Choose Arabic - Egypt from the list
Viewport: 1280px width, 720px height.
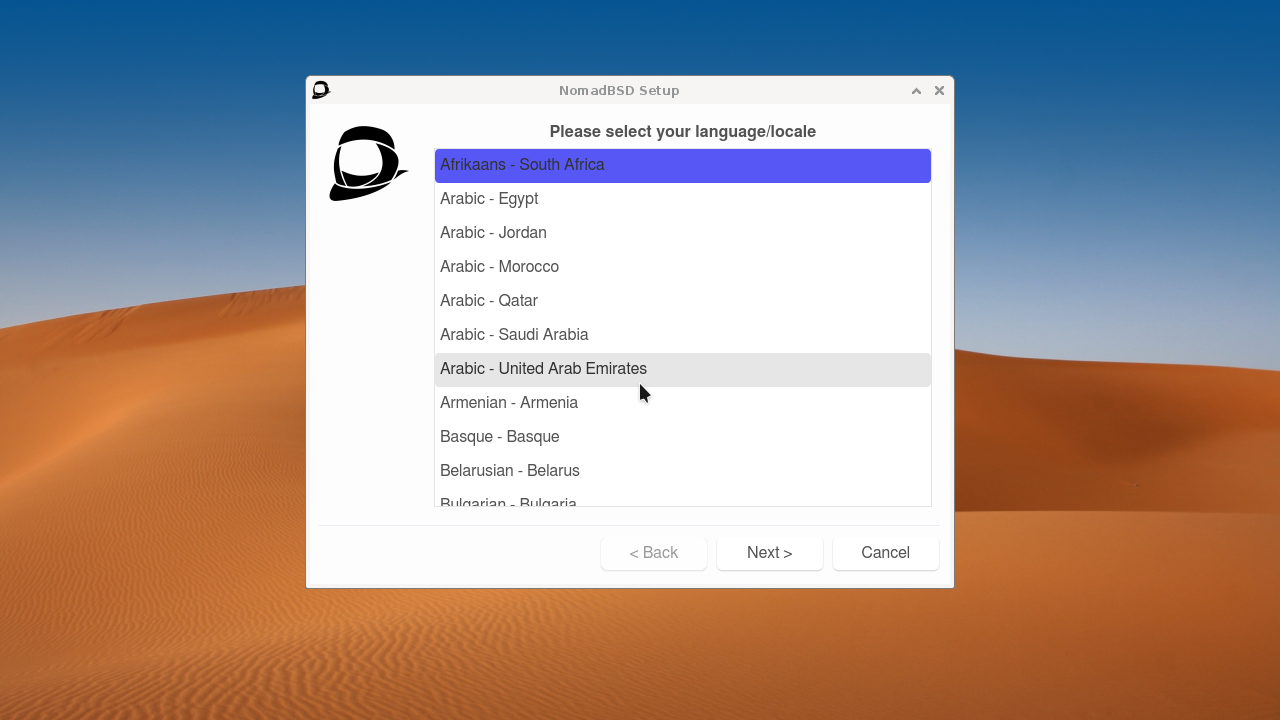(683, 200)
